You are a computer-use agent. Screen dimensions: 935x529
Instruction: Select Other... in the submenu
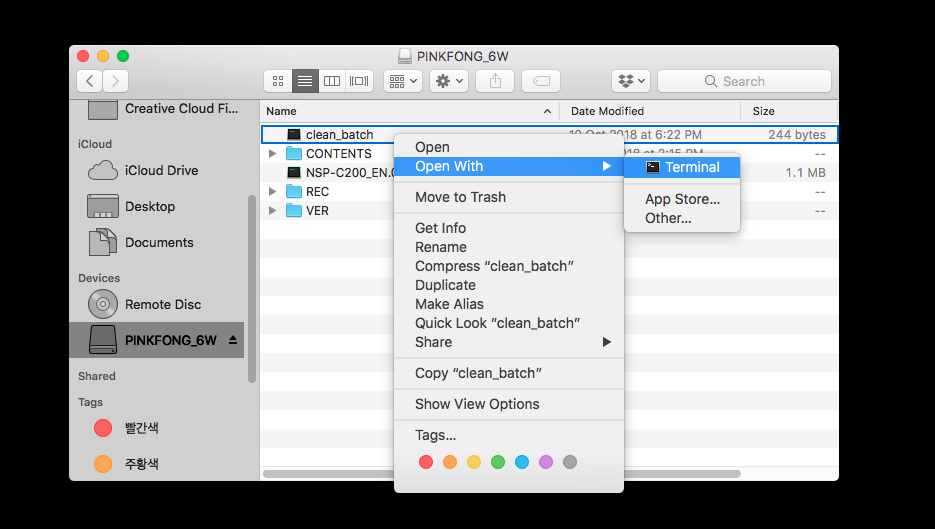682,218
